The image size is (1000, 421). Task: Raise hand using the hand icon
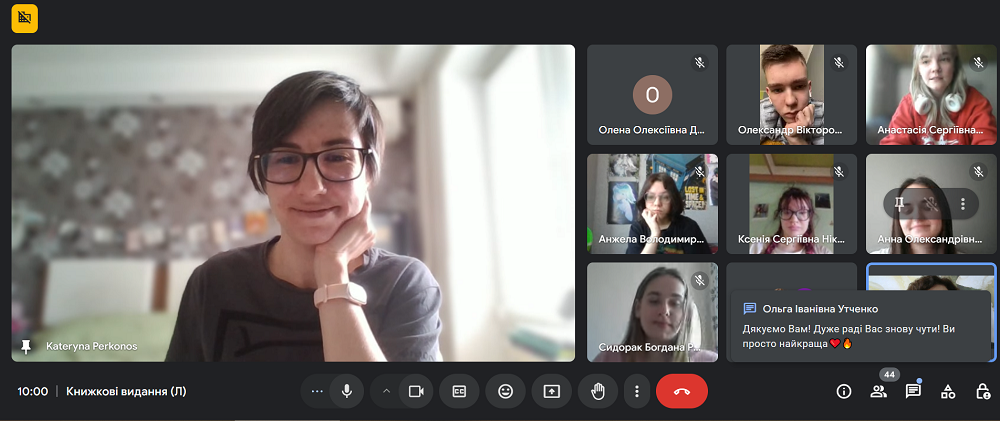(x=598, y=391)
